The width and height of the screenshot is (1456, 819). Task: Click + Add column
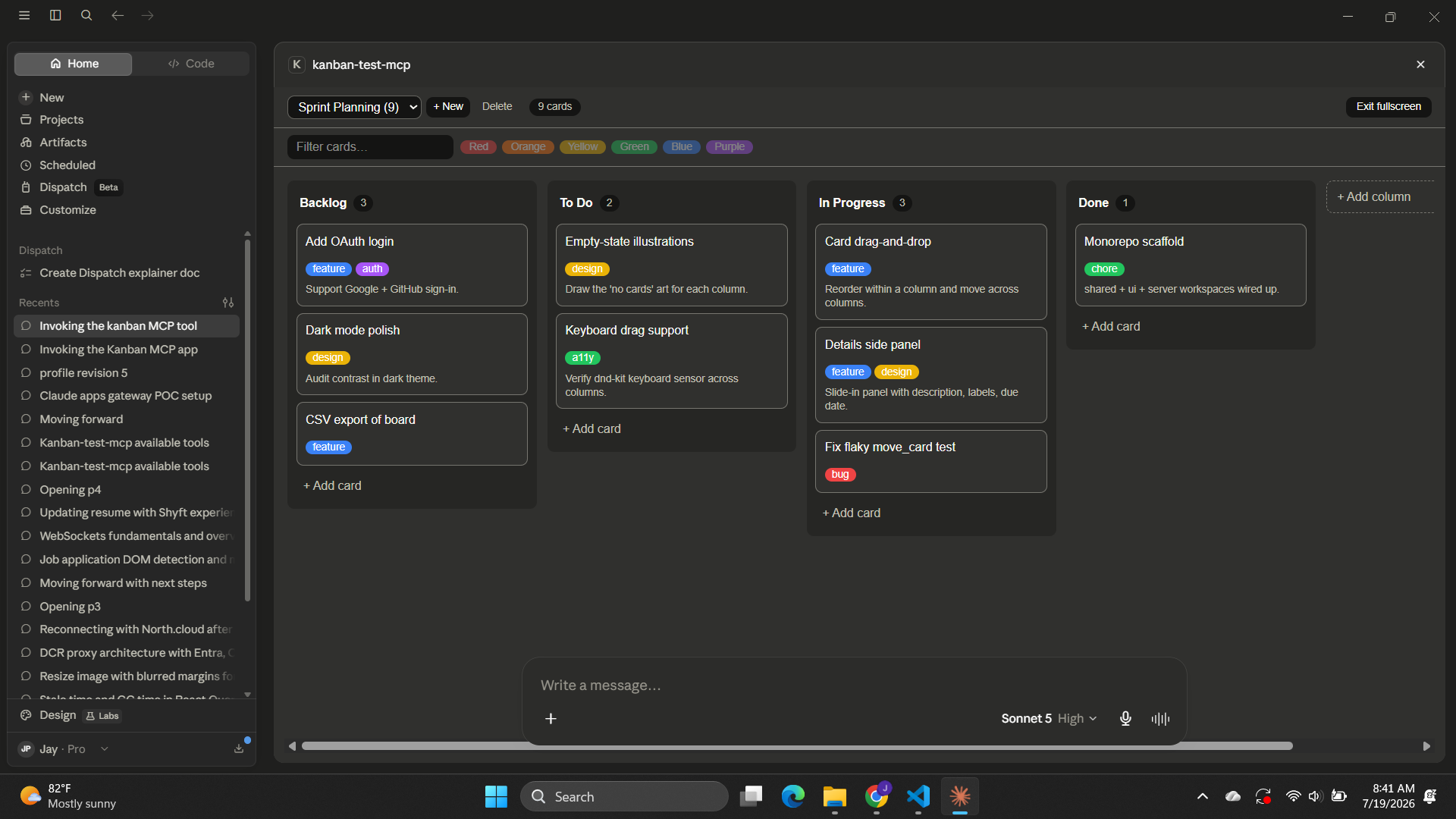click(x=1379, y=197)
